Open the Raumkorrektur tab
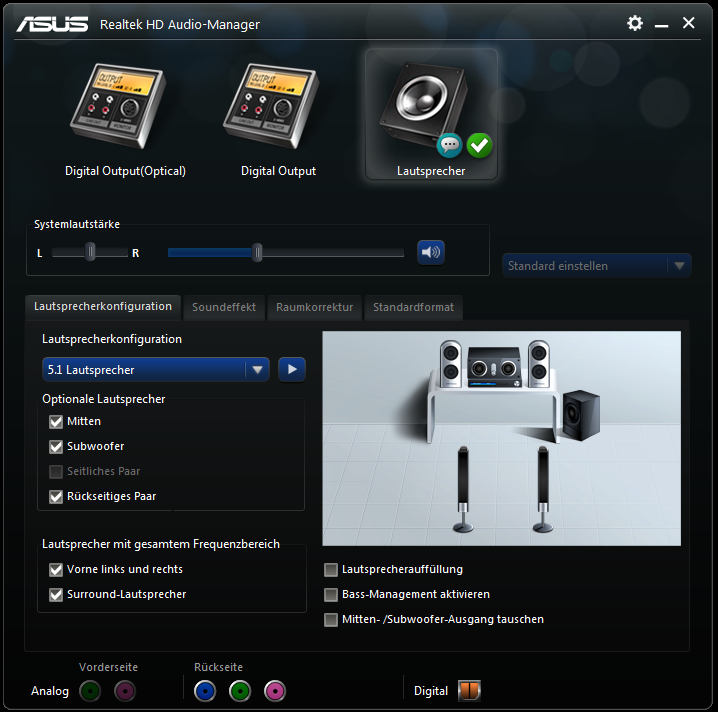 point(314,308)
